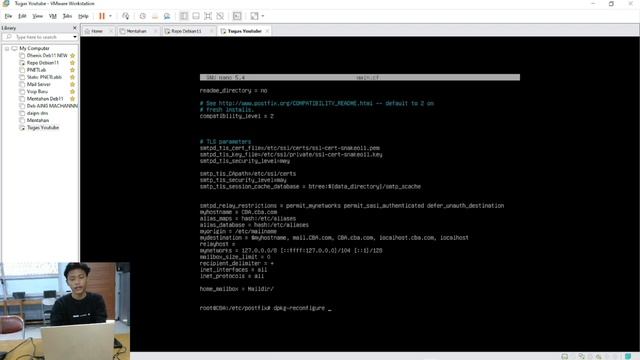Collapse the My Computer tree node
The image size is (640, 360).
[x=7, y=48]
